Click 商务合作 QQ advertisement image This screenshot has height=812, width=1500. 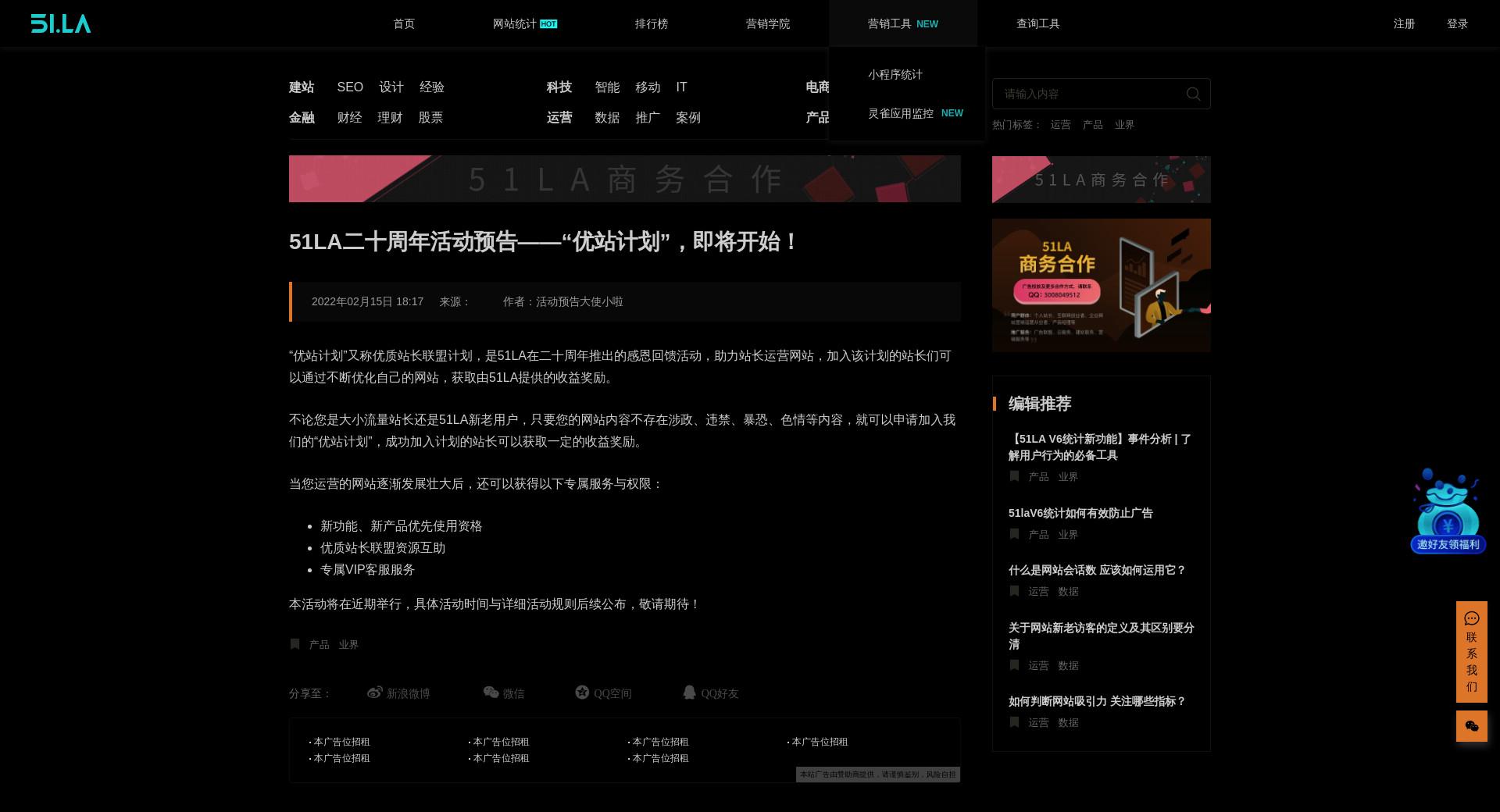[1102, 285]
